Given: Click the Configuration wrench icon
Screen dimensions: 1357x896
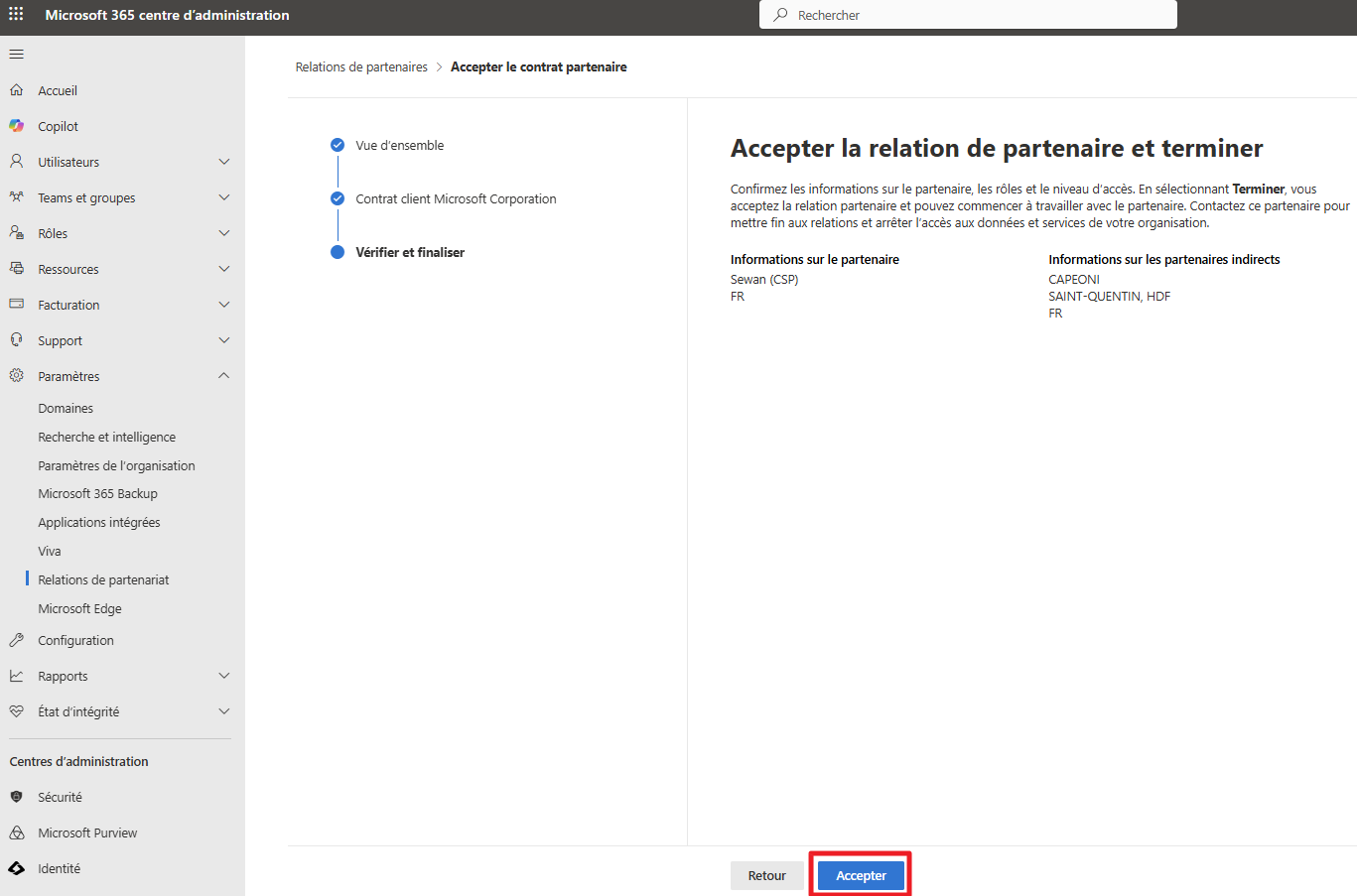Looking at the screenshot, I should pos(16,640).
